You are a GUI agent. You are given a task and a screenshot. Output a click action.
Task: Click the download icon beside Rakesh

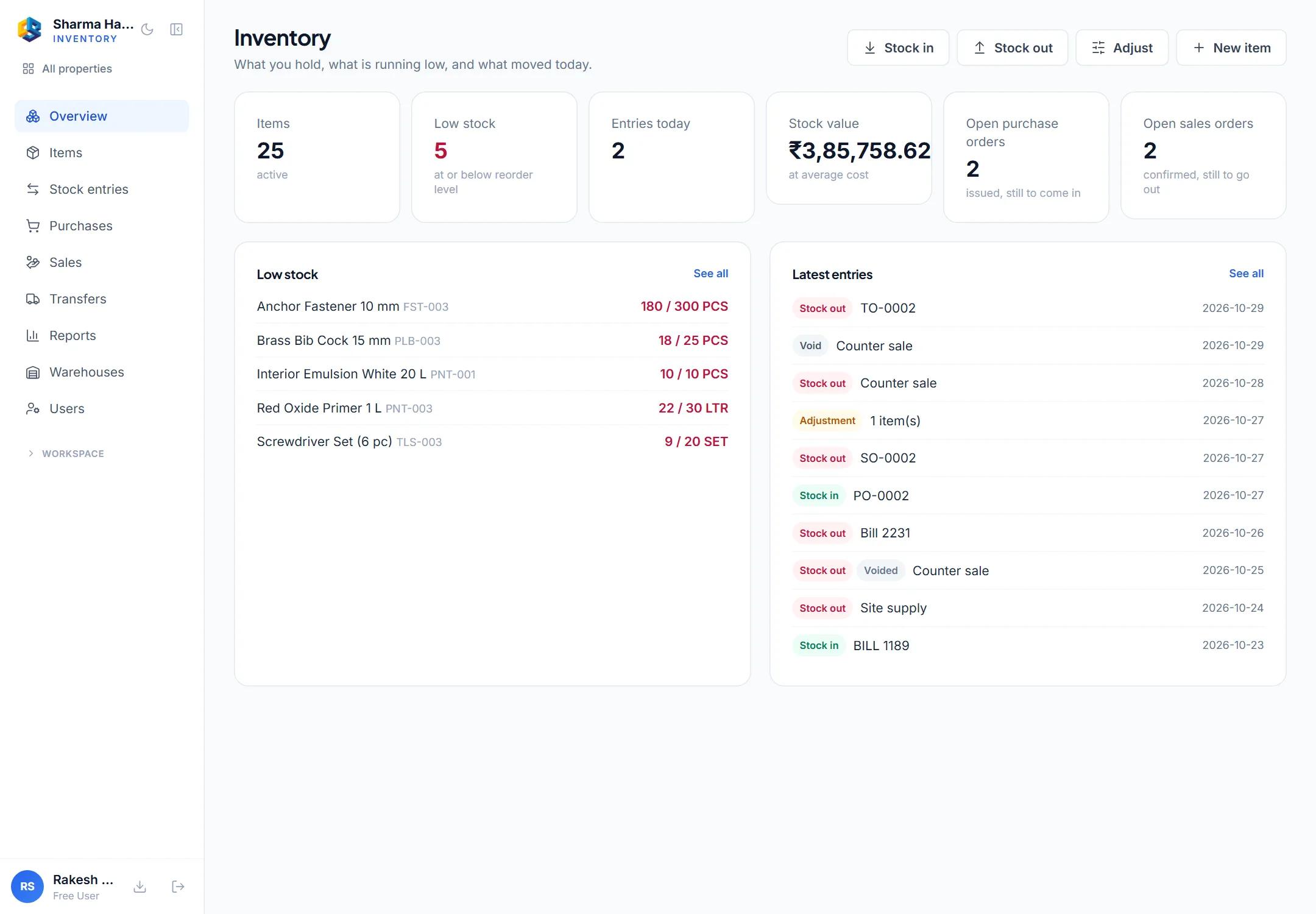pos(140,887)
